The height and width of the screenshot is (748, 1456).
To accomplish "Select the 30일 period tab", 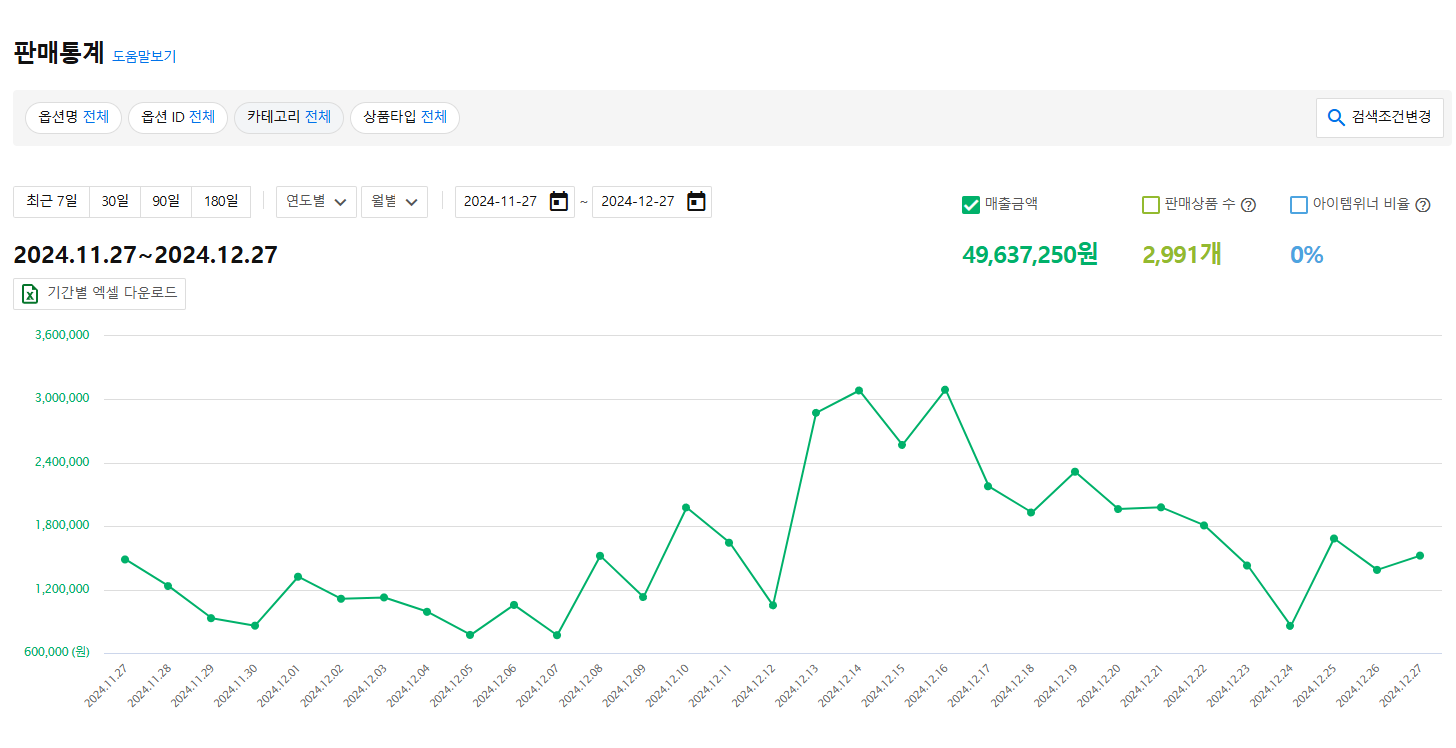I will 115,202.
